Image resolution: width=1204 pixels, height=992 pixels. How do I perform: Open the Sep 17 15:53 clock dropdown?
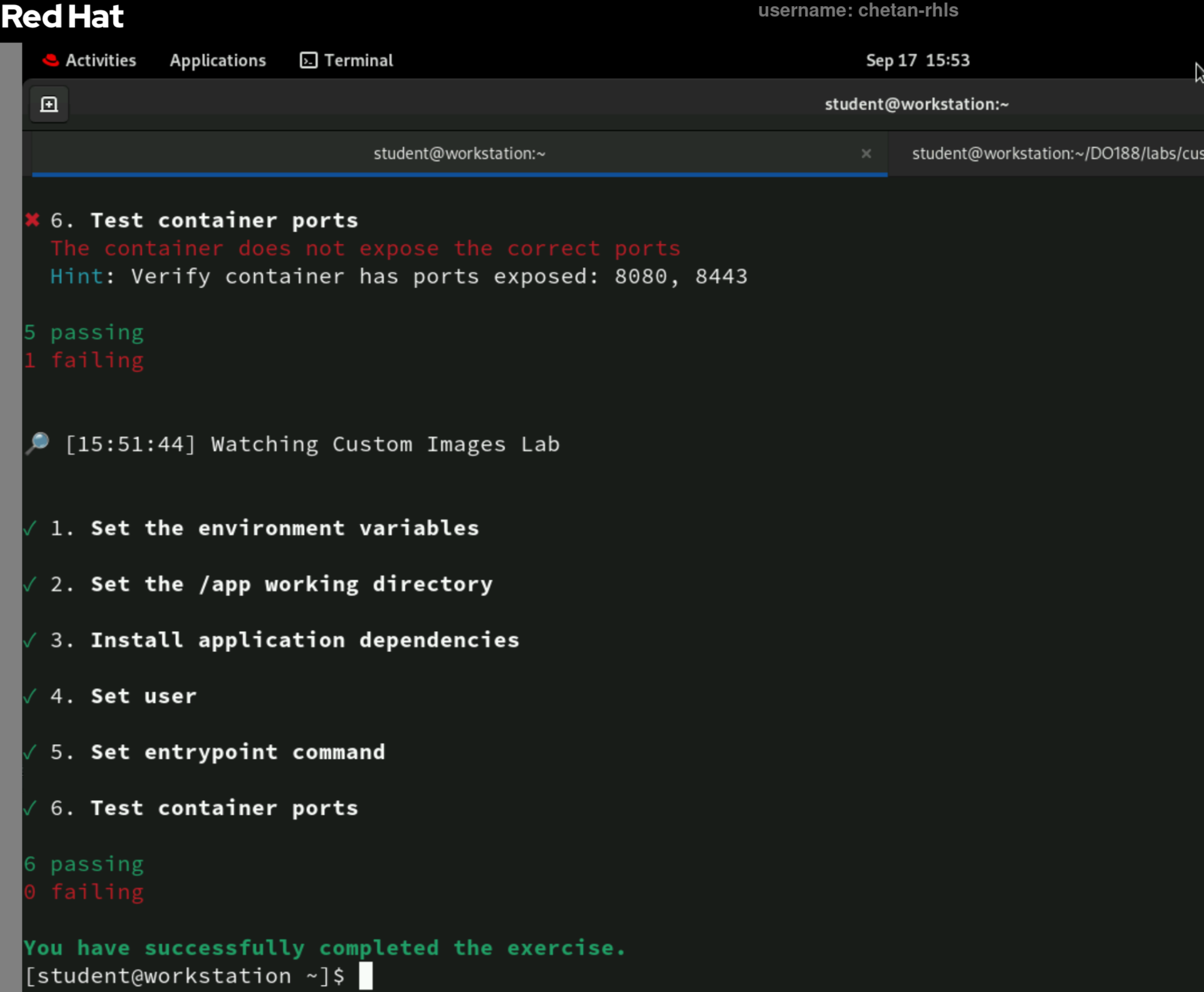[x=917, y=60]
